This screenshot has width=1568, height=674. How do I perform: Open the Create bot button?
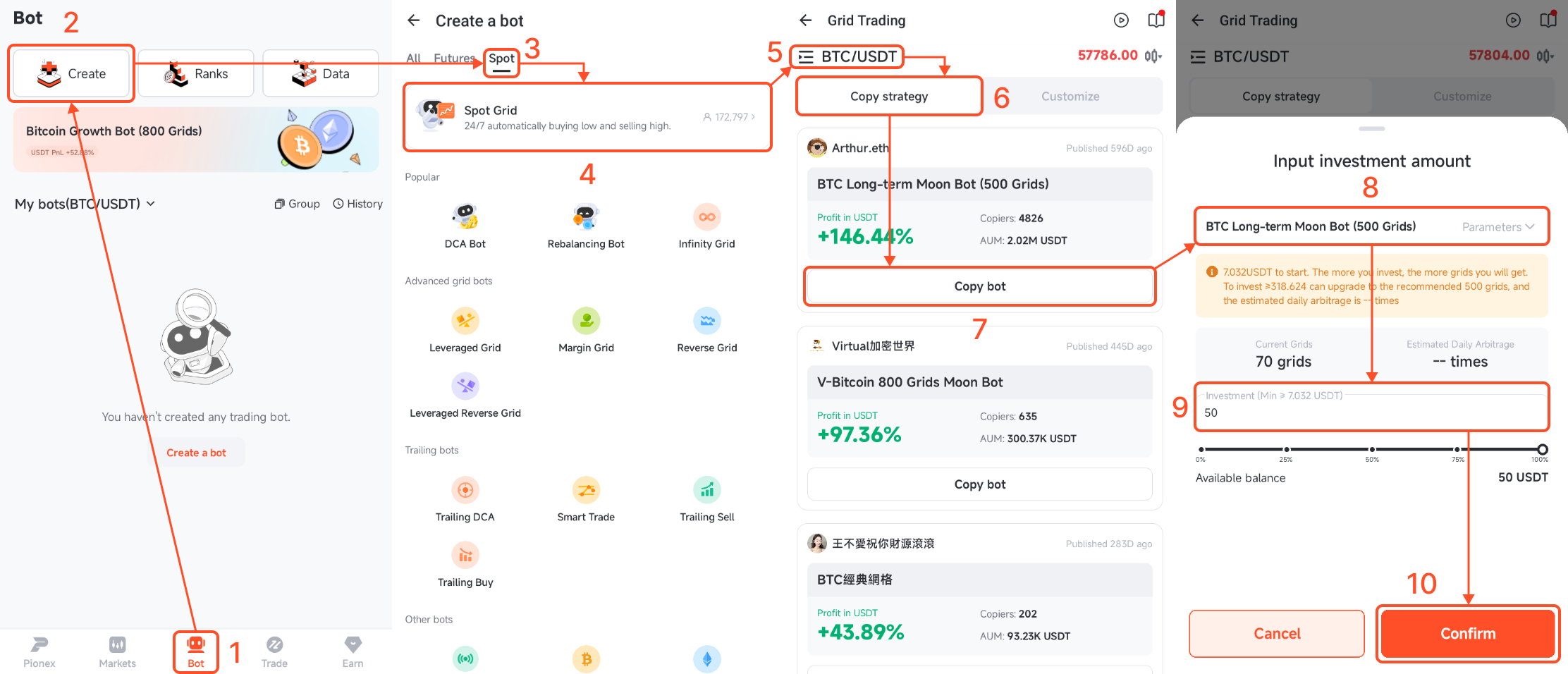point(71,73)
